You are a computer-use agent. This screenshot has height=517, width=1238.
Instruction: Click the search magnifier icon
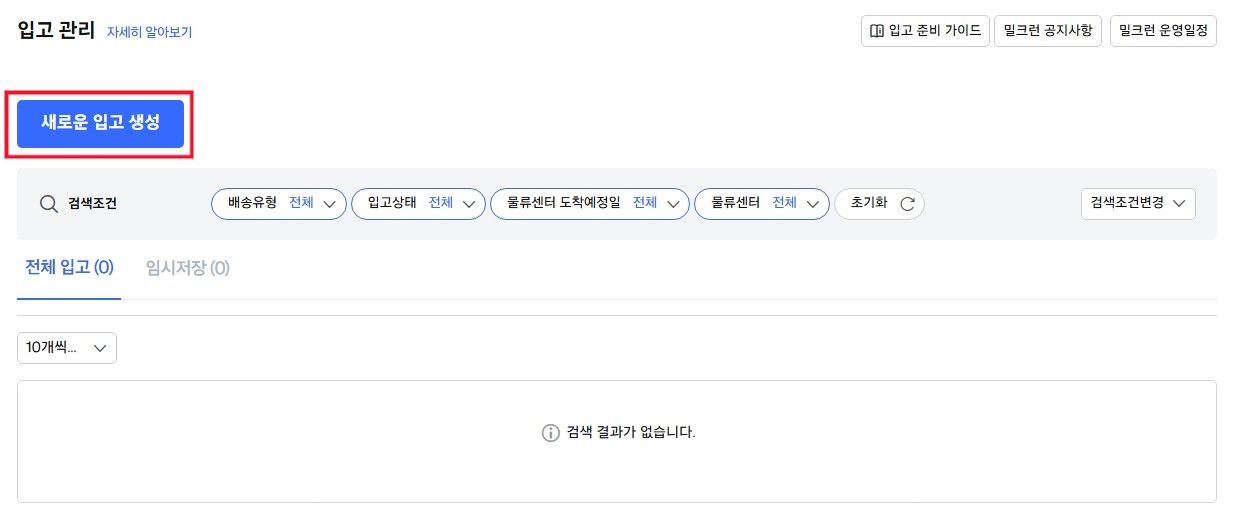tap(49, 204)
